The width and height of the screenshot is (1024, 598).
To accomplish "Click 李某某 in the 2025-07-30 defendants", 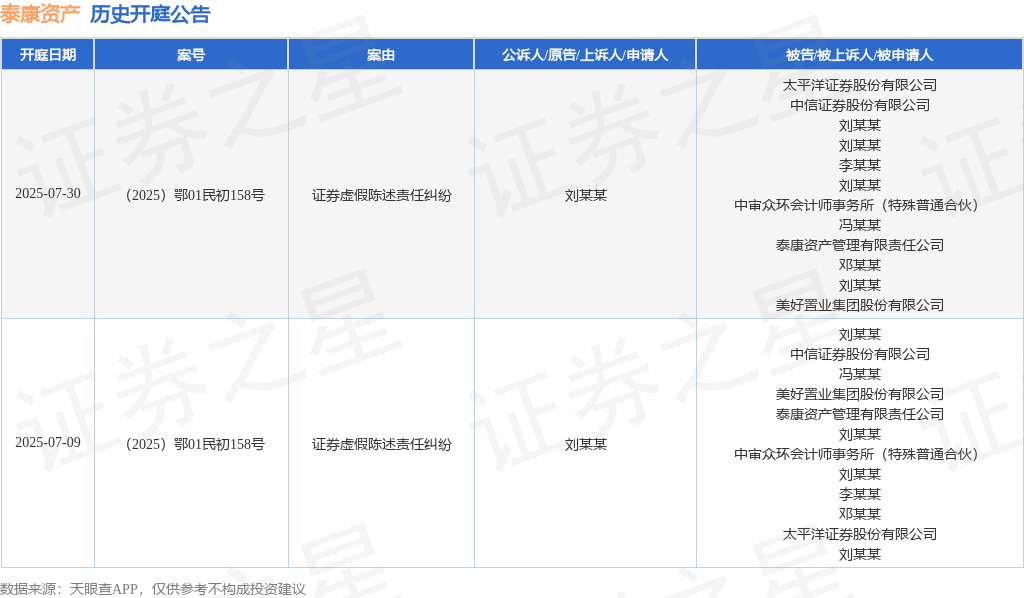I will coord(859,165).
